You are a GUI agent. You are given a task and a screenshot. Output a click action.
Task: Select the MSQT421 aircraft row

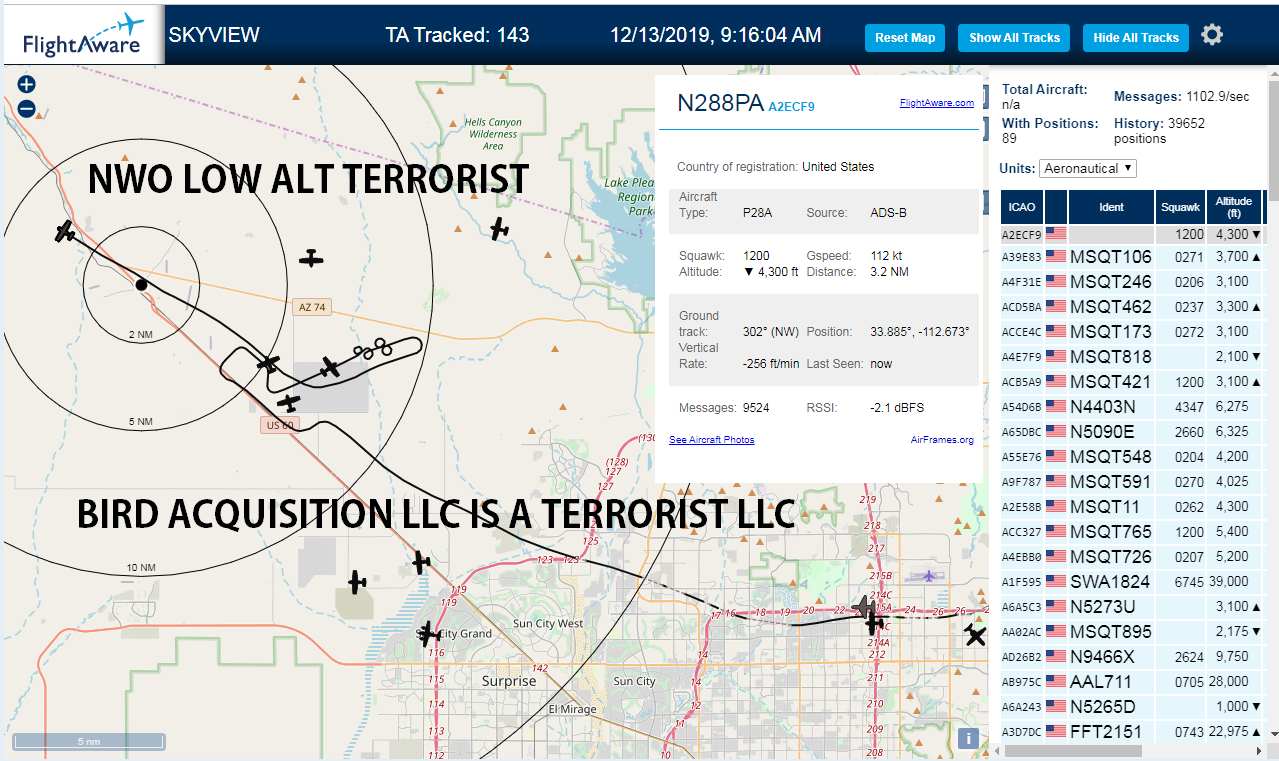coord(1132,382)
